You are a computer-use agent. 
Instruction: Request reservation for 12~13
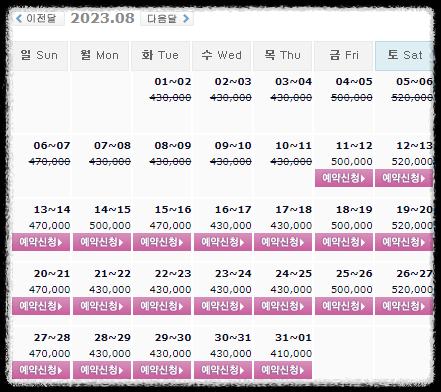point(404,178)
